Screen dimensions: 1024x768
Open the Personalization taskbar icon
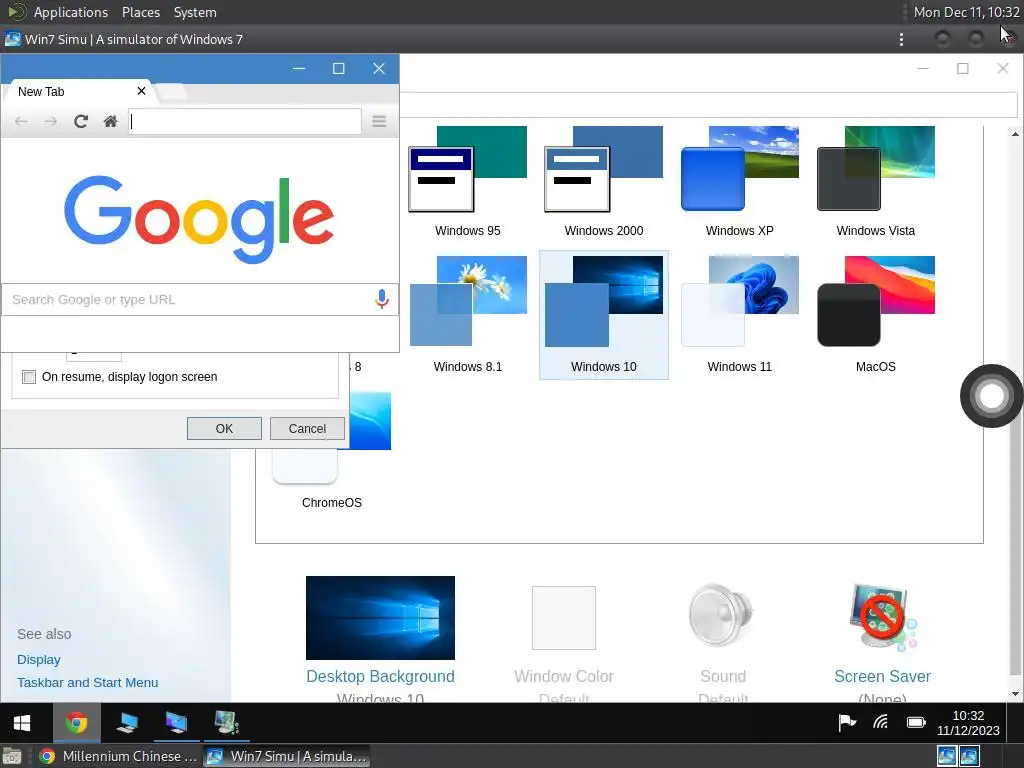[x=176, y=723]
